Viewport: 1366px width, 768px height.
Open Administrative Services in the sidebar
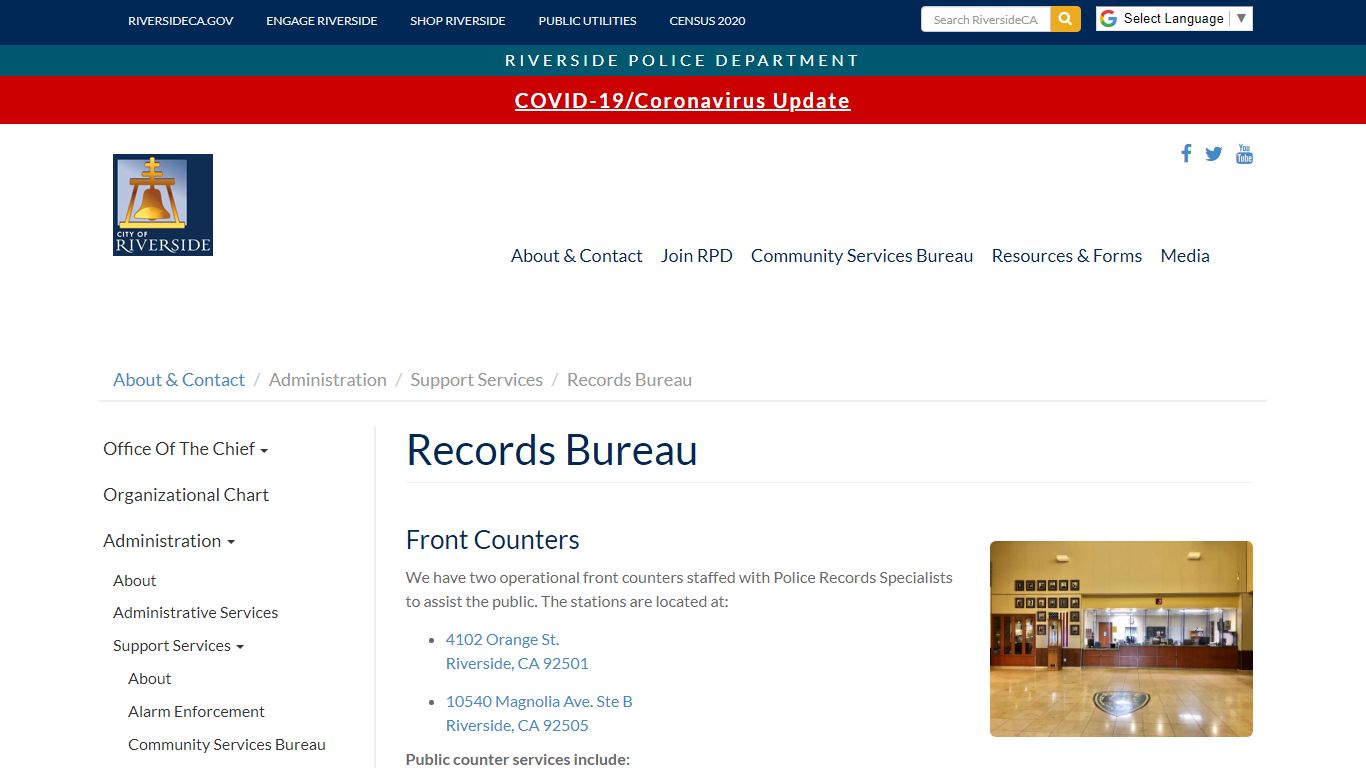[195, 613]
